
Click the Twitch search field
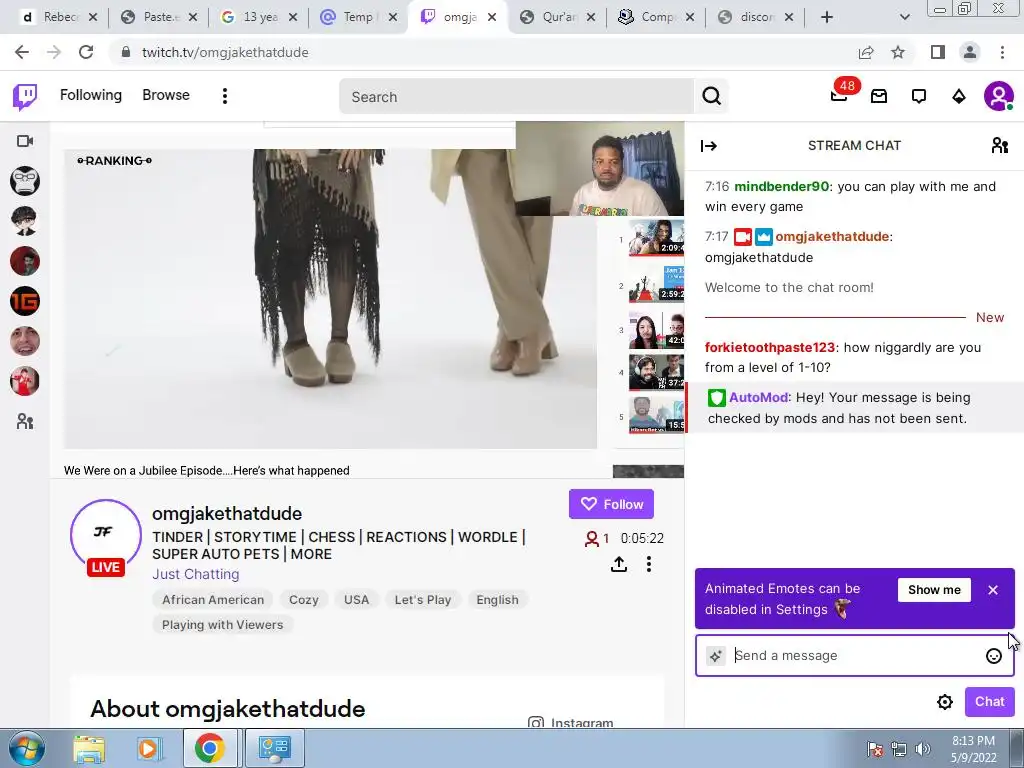(x=516, y=97)
